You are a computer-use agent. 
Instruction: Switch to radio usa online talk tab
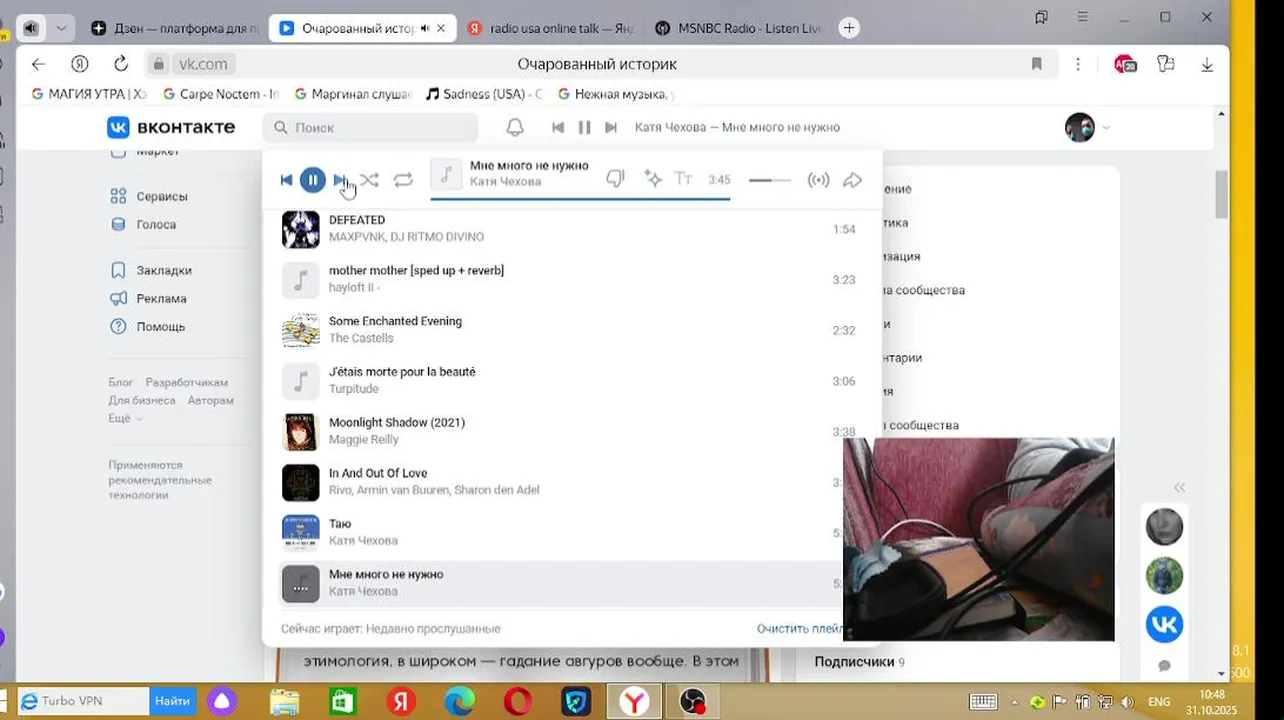coord(549,28)
